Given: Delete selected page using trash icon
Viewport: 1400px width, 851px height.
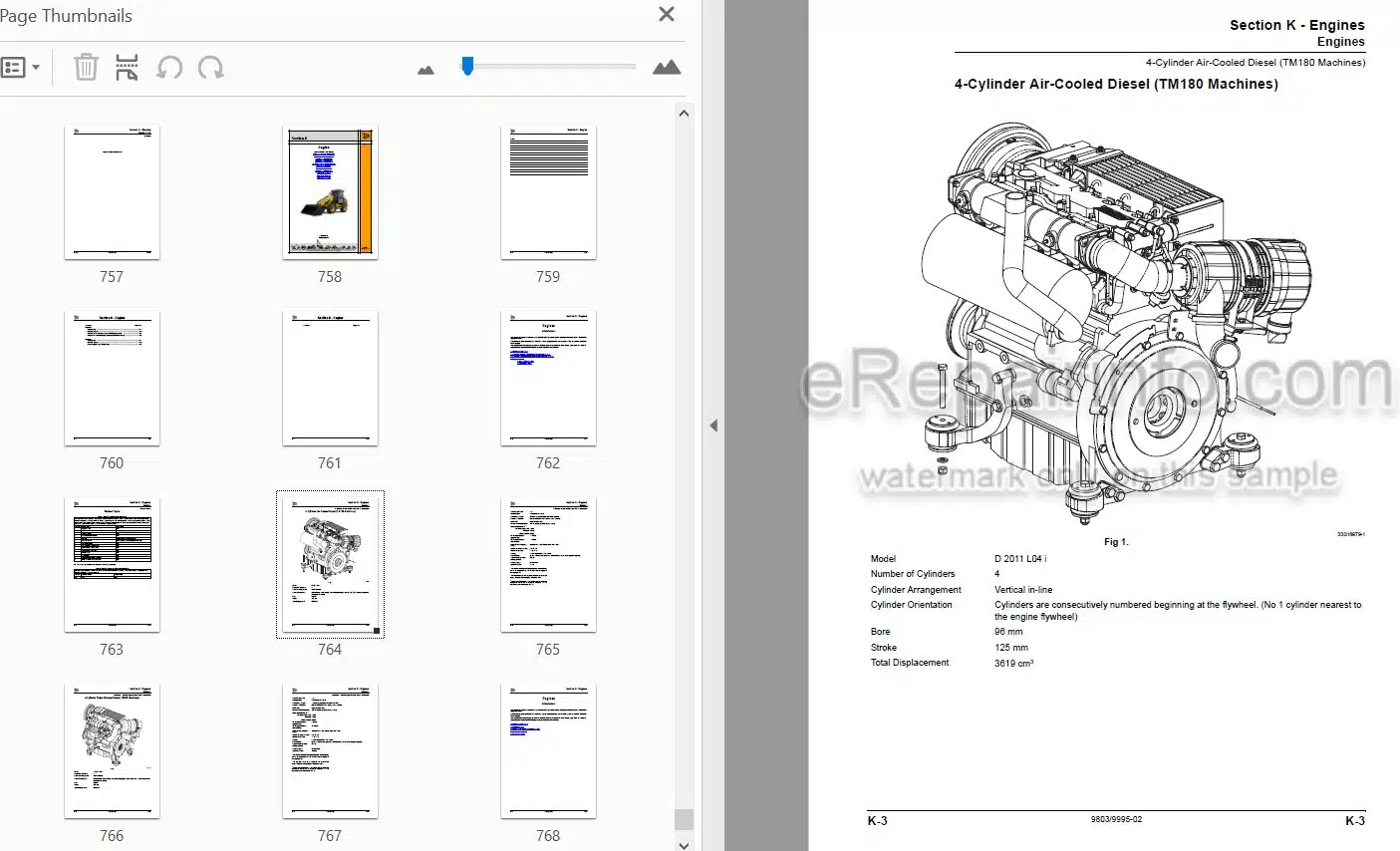Looking at the screenshot, I should click(87, 68).
